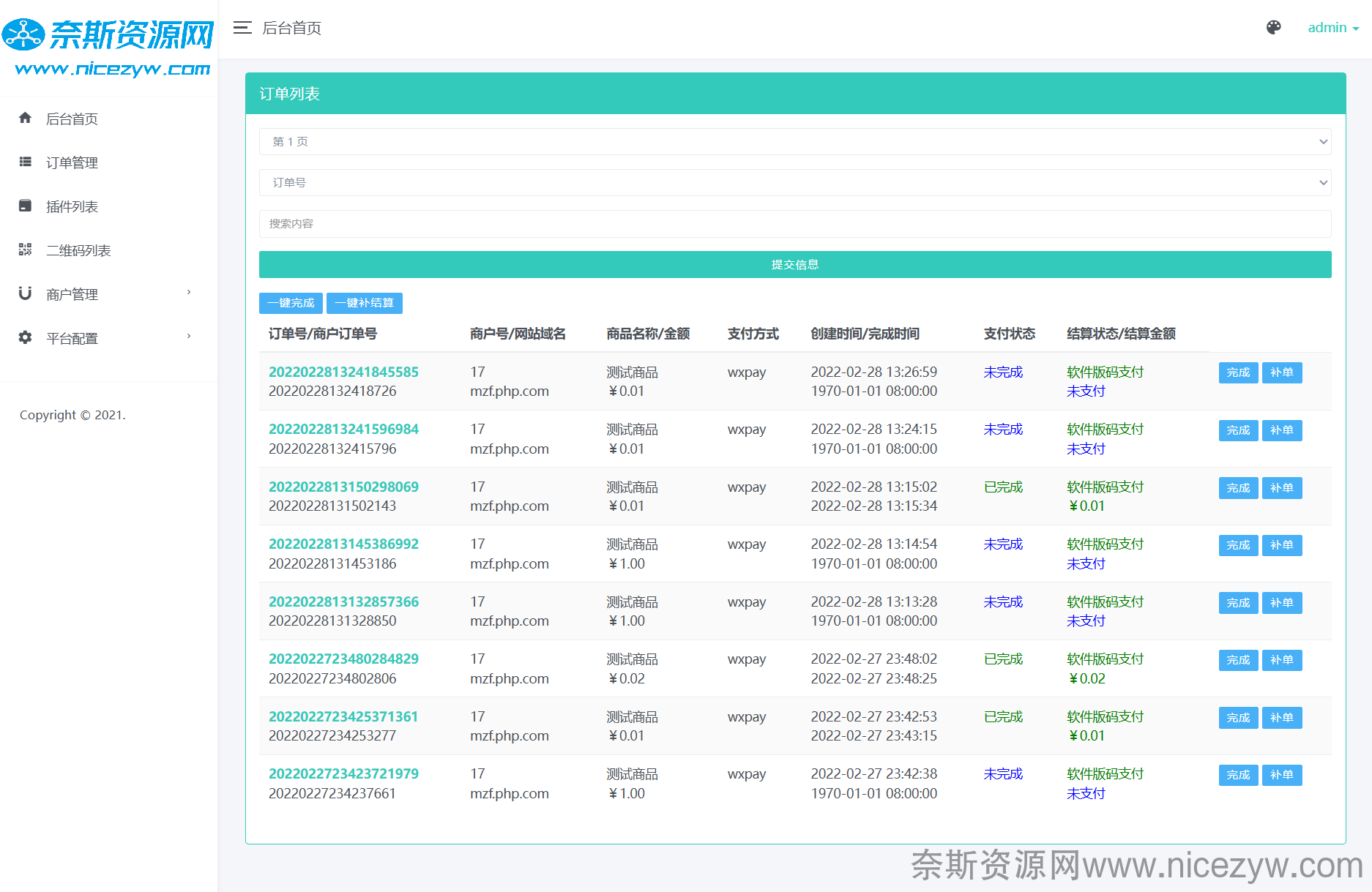Click the 一键补结算 button
The height and width of the screenshot is (892, 1372).
pyautogui.click(x=365, y=303)
